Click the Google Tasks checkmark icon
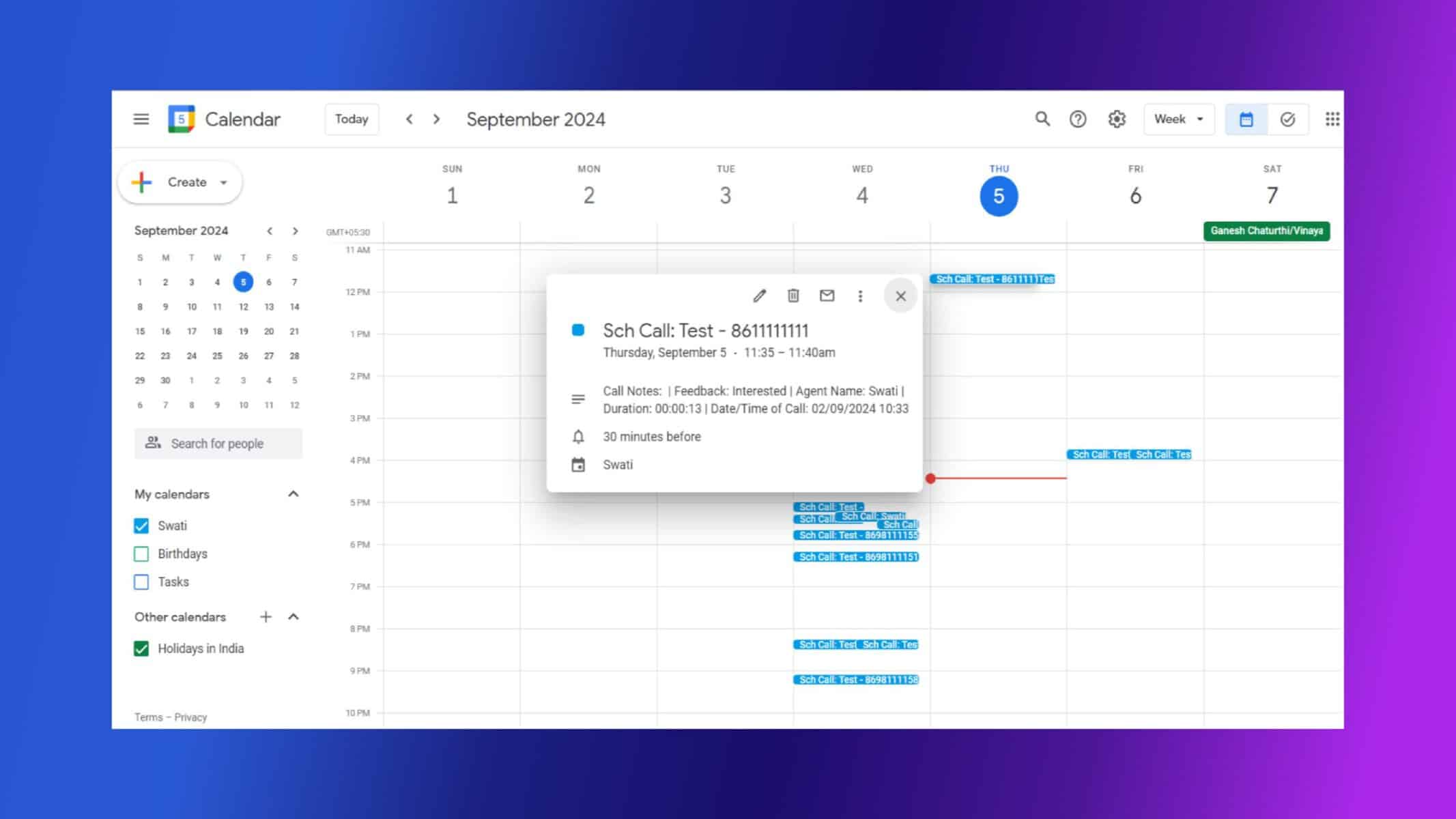Screen dimensions: 1456x819 [x=1288, y=119]
